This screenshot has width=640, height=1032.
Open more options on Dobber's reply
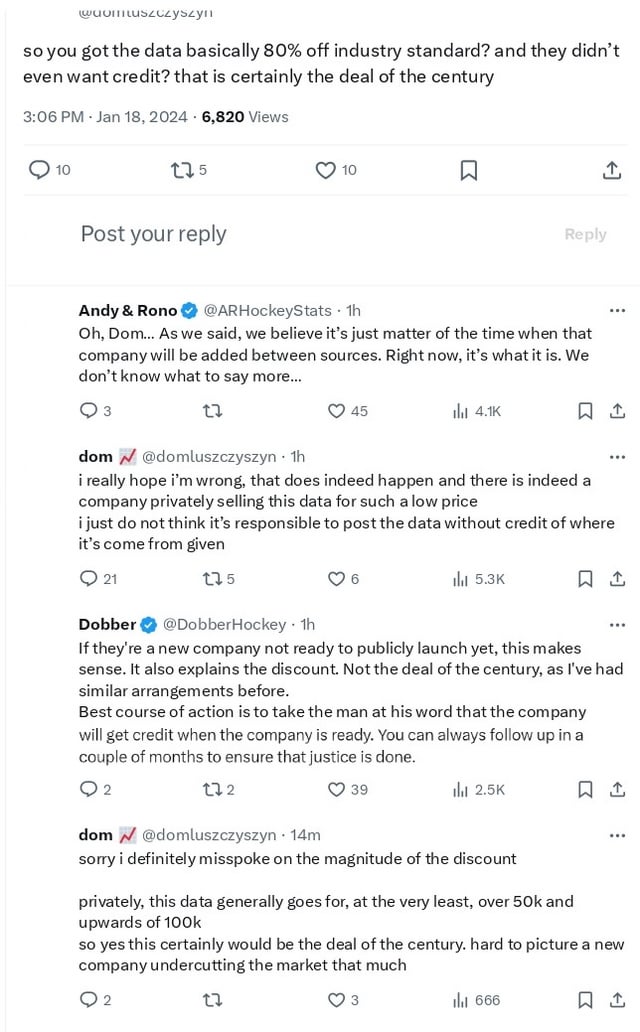pyautogui.click(x=617, y=624)
